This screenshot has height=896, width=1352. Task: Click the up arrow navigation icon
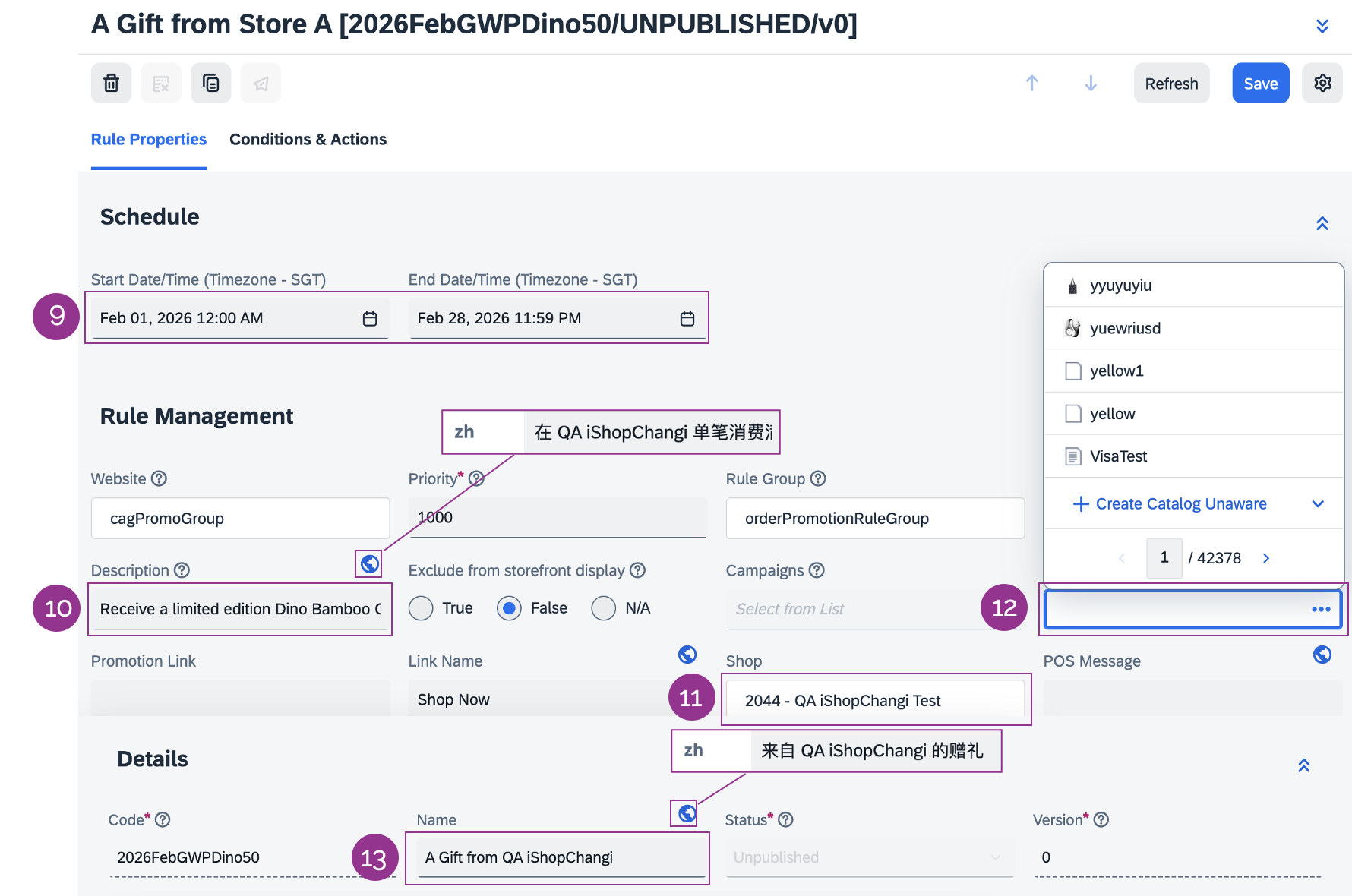coord(1031,84)
